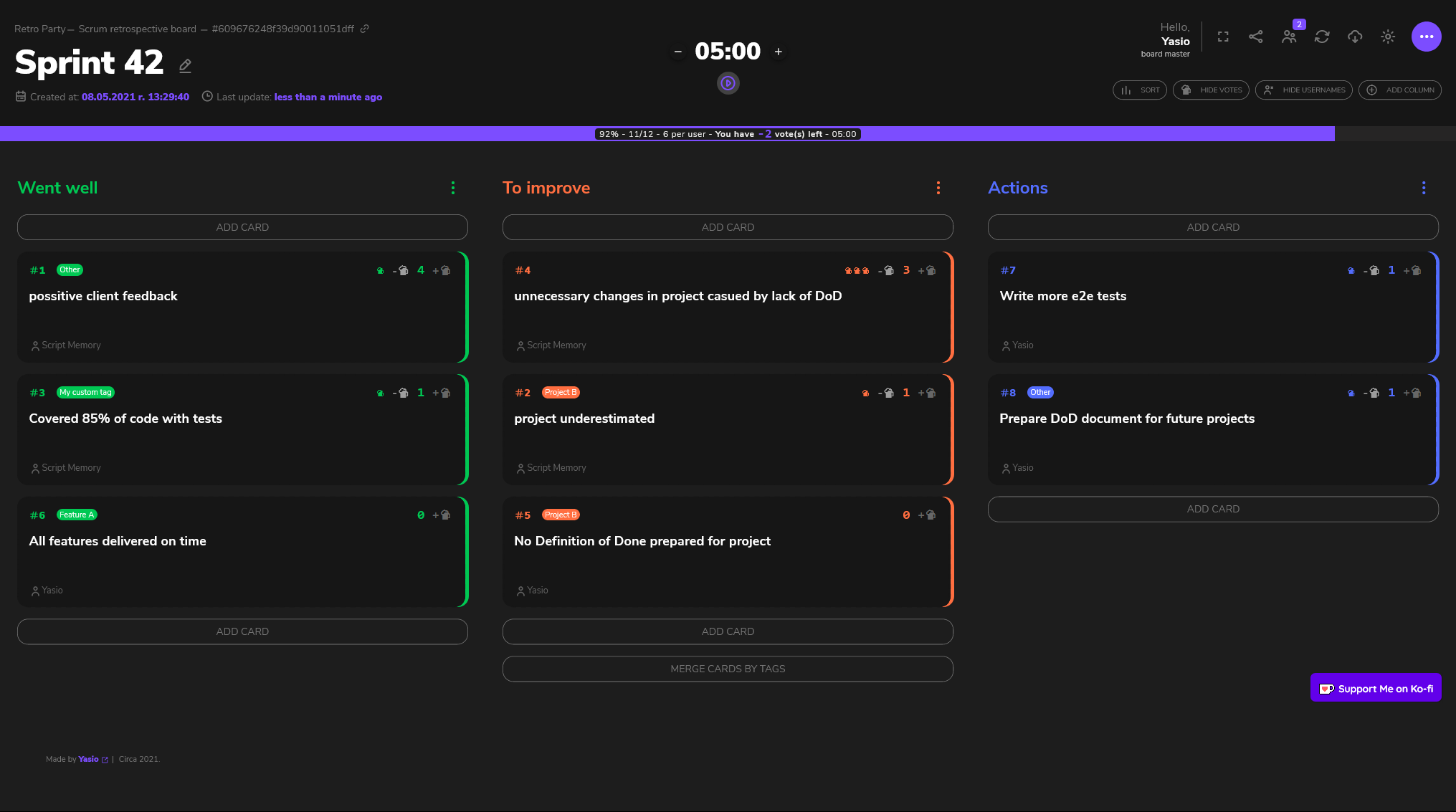Open the board users icon

tap(1289, 37)
